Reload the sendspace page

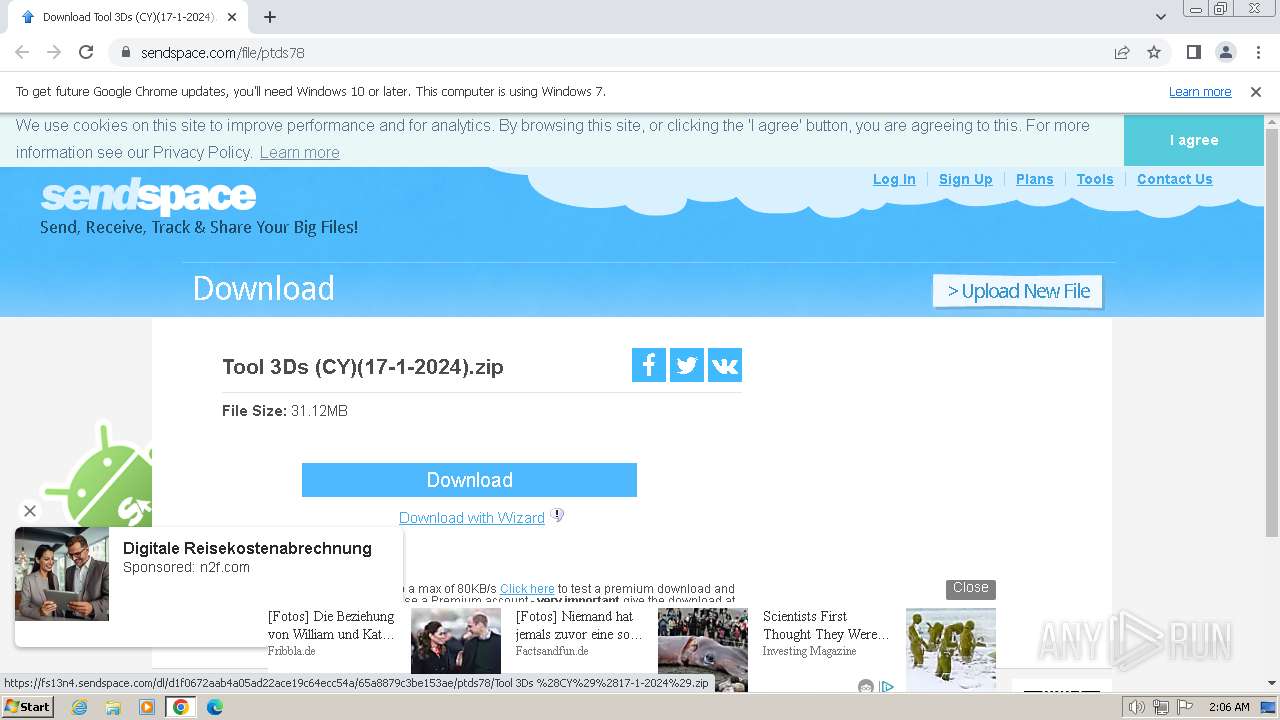click(x=86, y=52)
